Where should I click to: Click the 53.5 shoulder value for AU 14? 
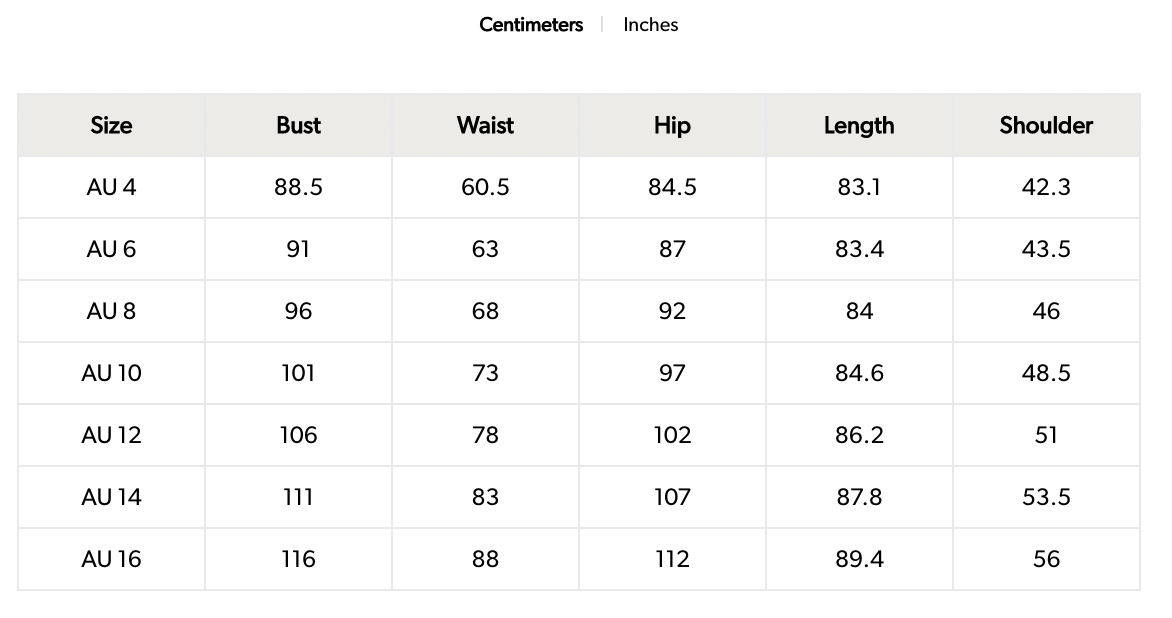1046,497
